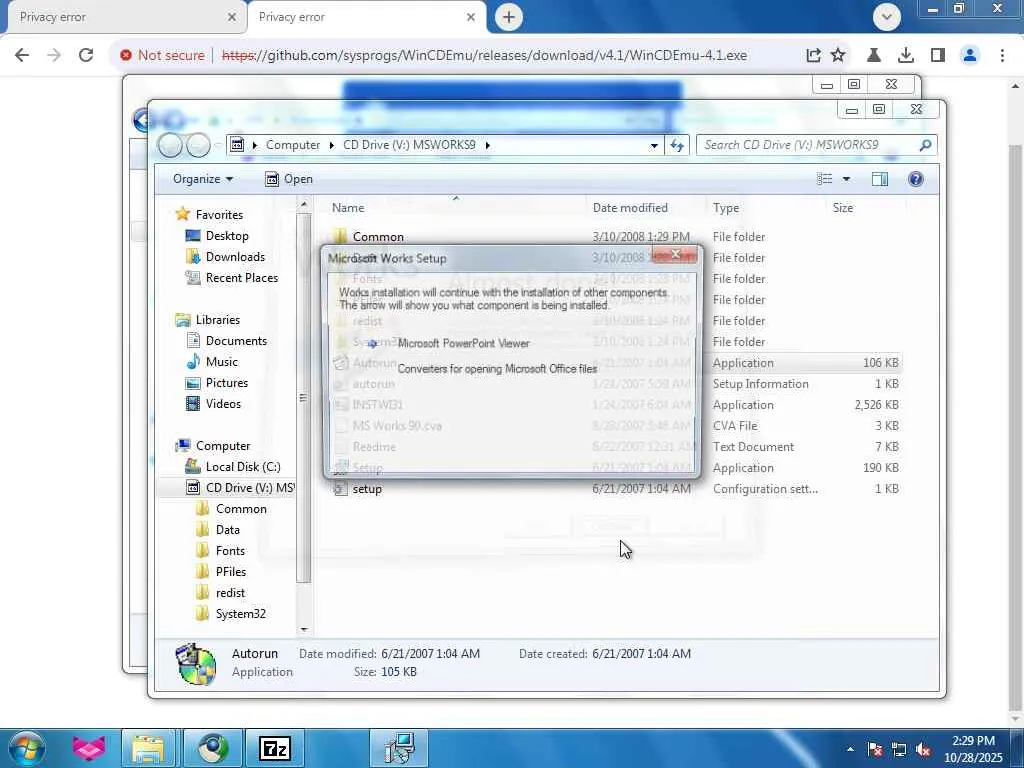Open Chrome Labs flask icon

pyautogui.click(x=874, y=56)
